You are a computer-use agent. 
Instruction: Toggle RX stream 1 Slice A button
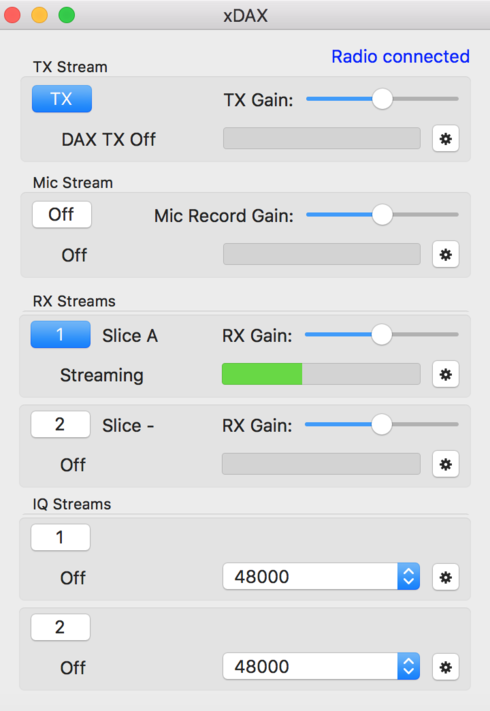tap(60, 335)
